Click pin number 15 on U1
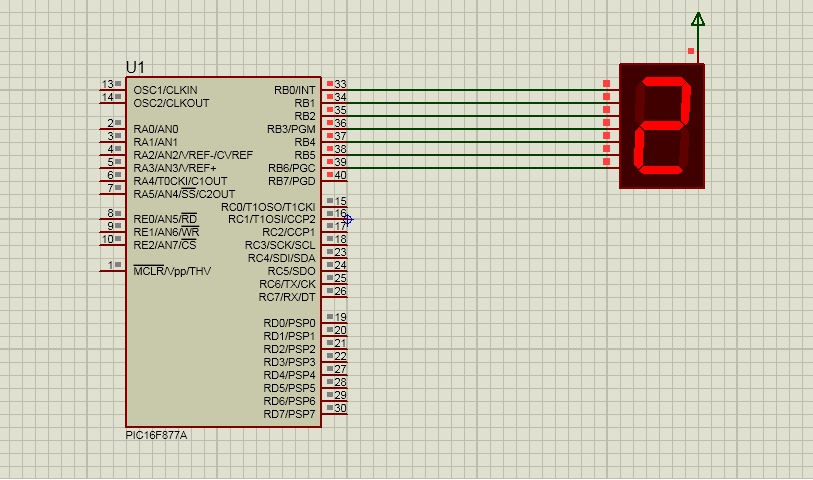The image size is (813, 480). pyautogui.click(x=340, y=201)
